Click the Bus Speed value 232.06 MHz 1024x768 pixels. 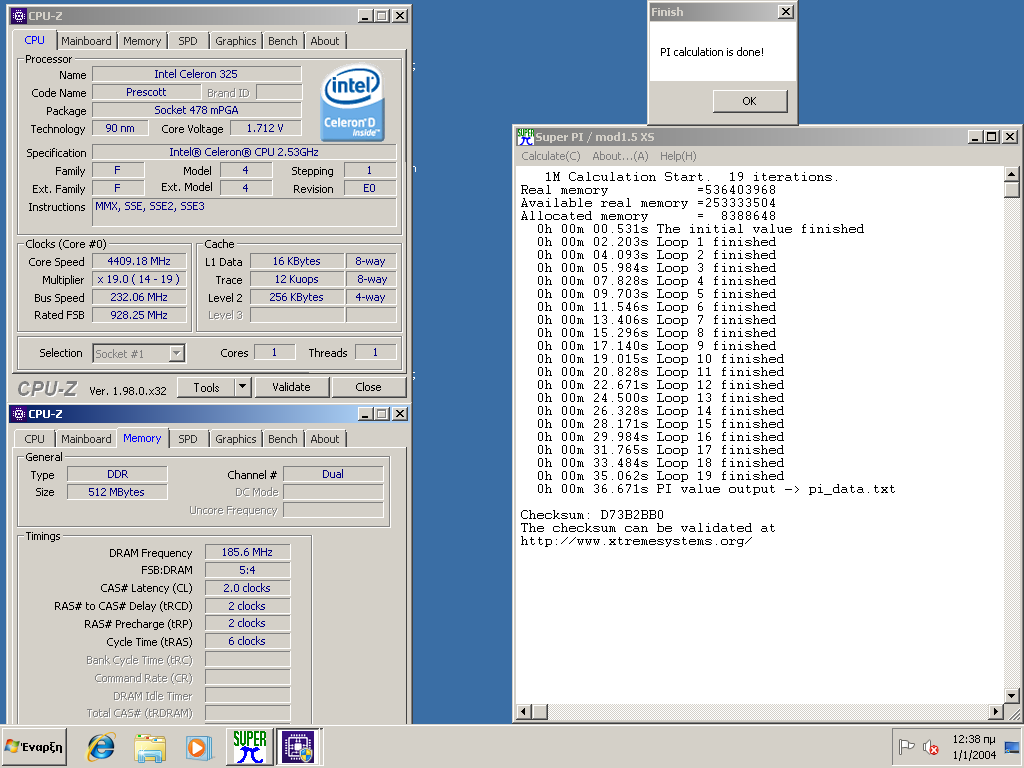[x=139, y=297]
